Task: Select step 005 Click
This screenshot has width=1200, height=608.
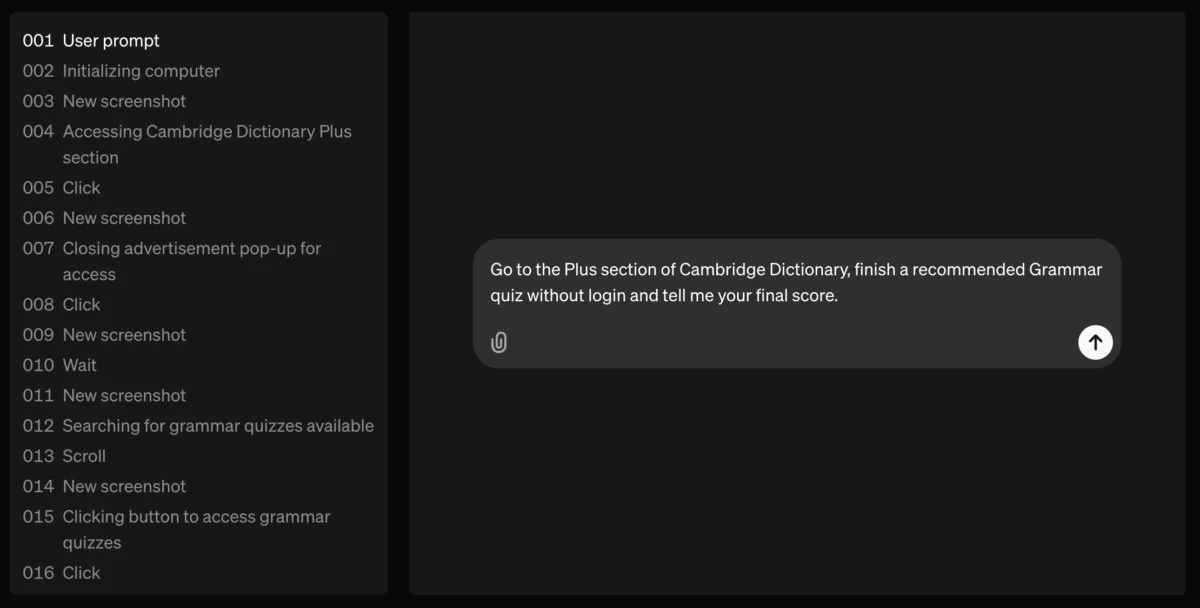Action: tap(81, 188)
